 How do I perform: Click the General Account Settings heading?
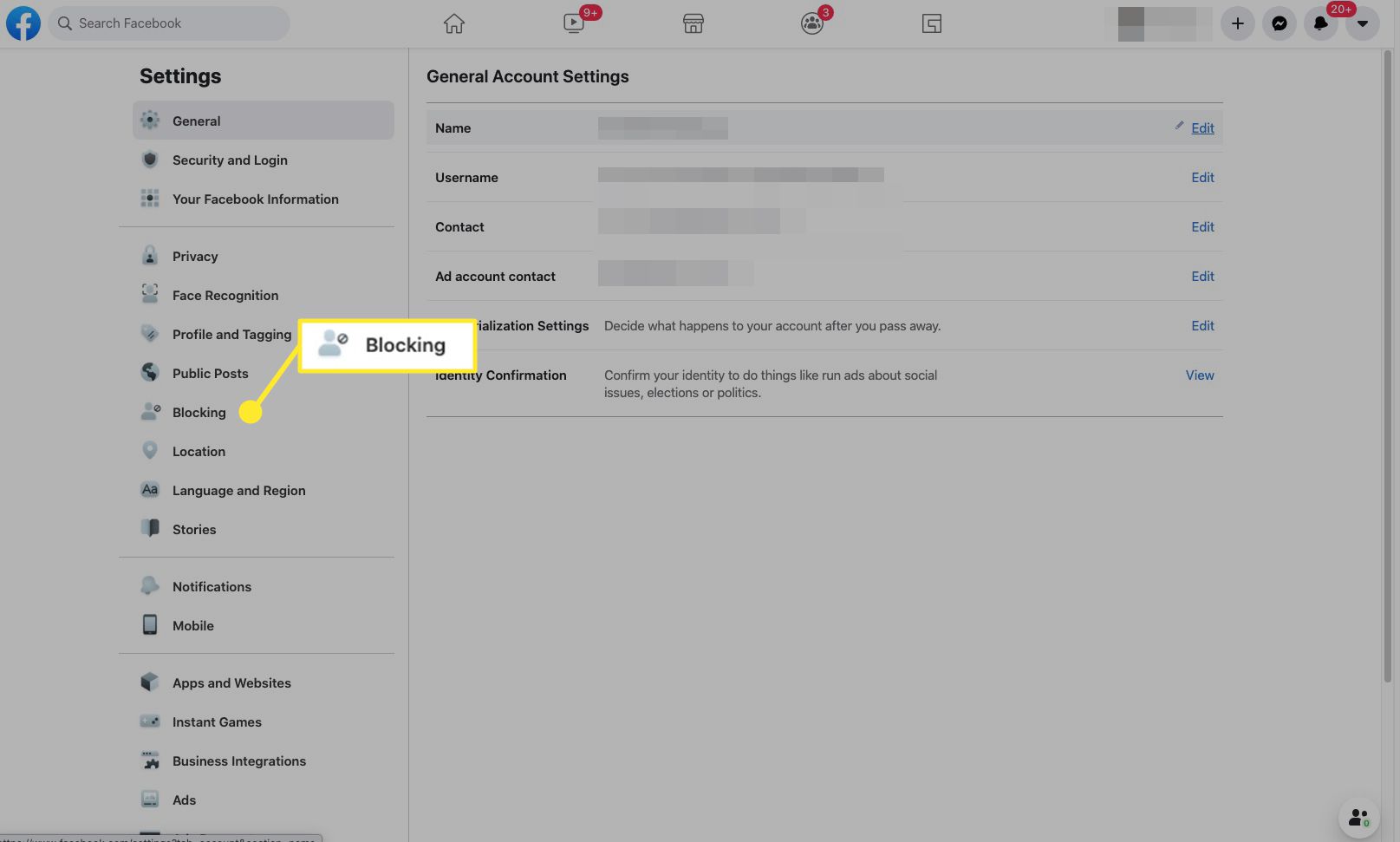coord(527,76)
